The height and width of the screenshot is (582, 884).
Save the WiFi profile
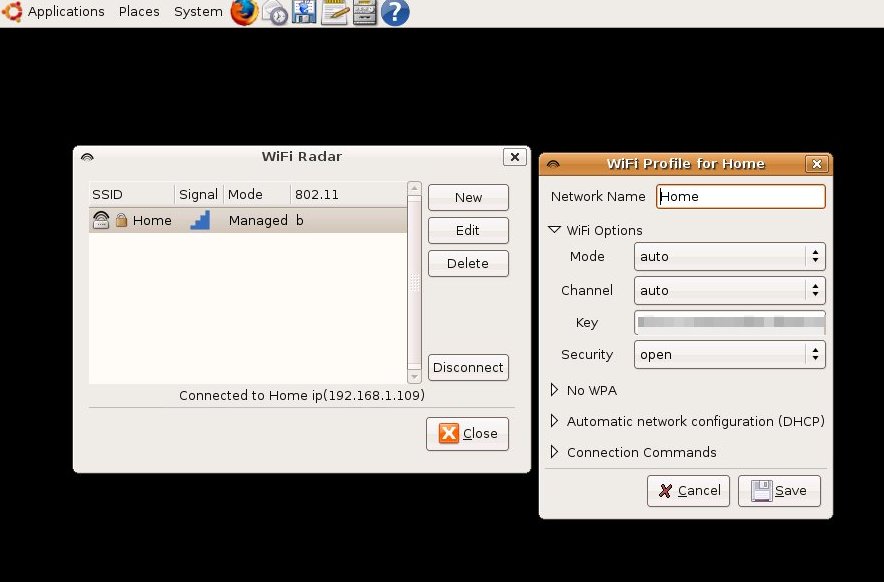point(779,491)
